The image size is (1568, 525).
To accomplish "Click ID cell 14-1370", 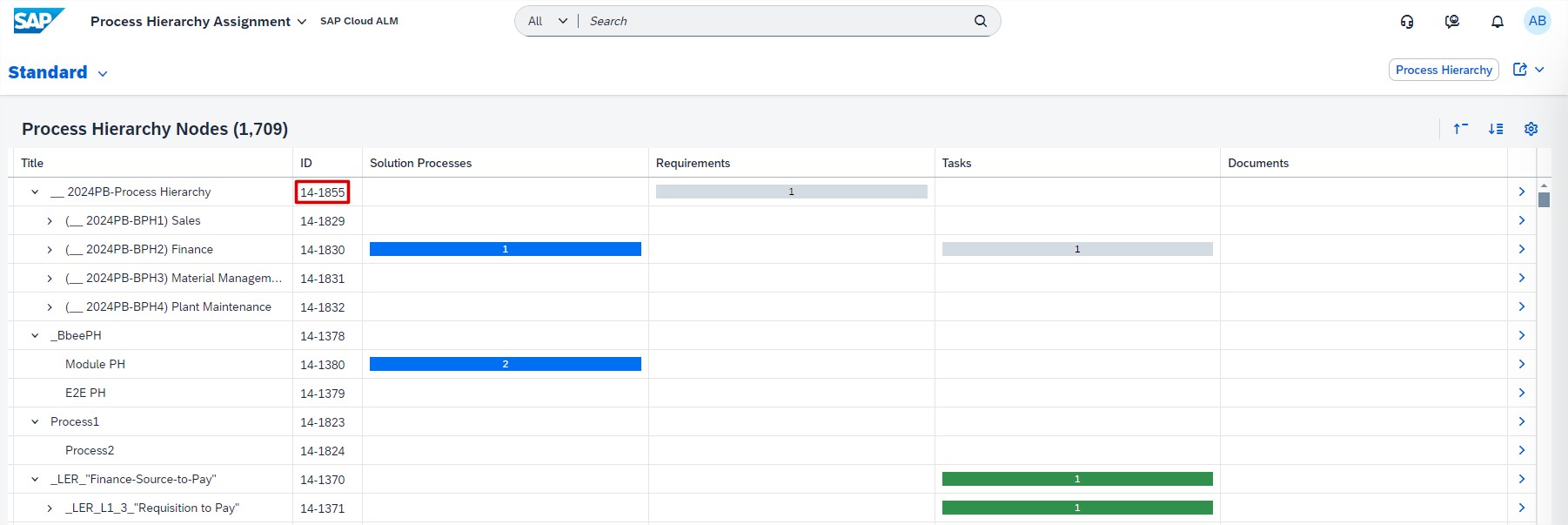I will 322,480.
